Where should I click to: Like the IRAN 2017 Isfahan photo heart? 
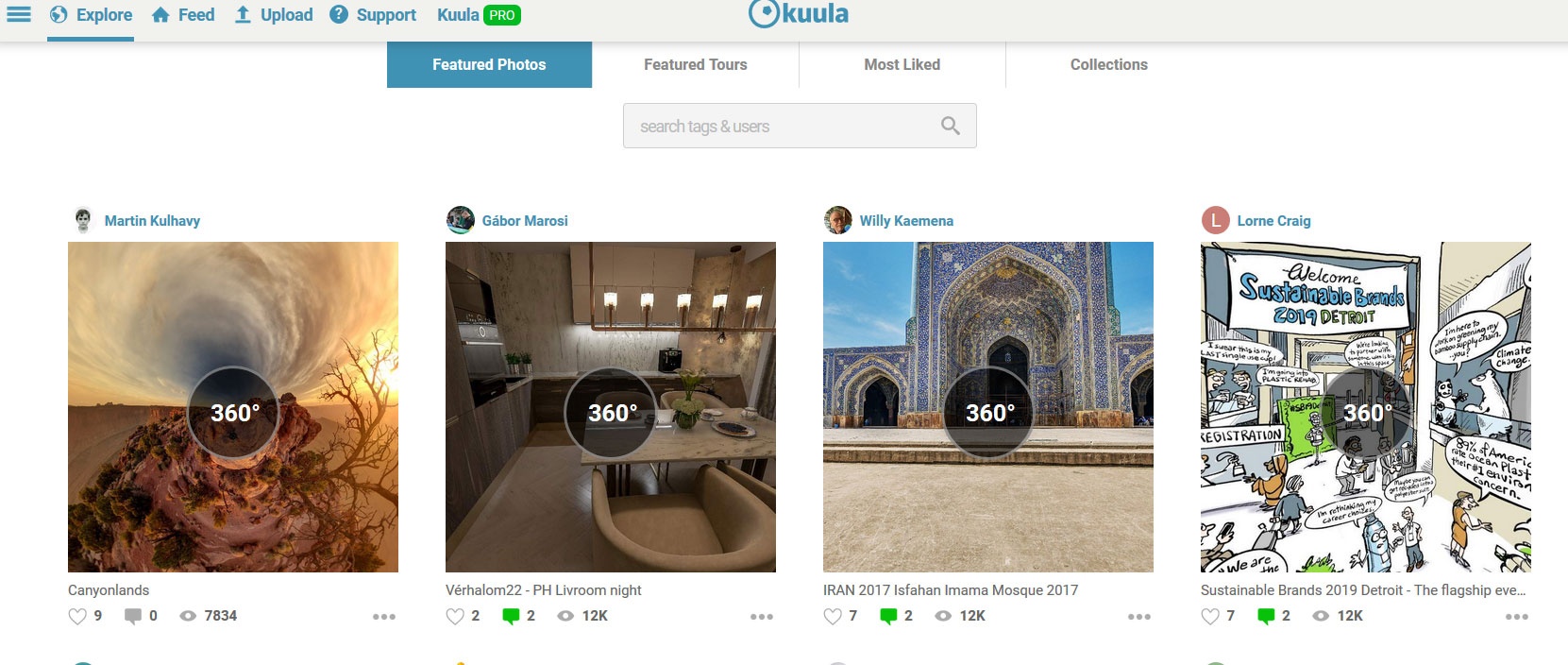click(x=833, y=616)
